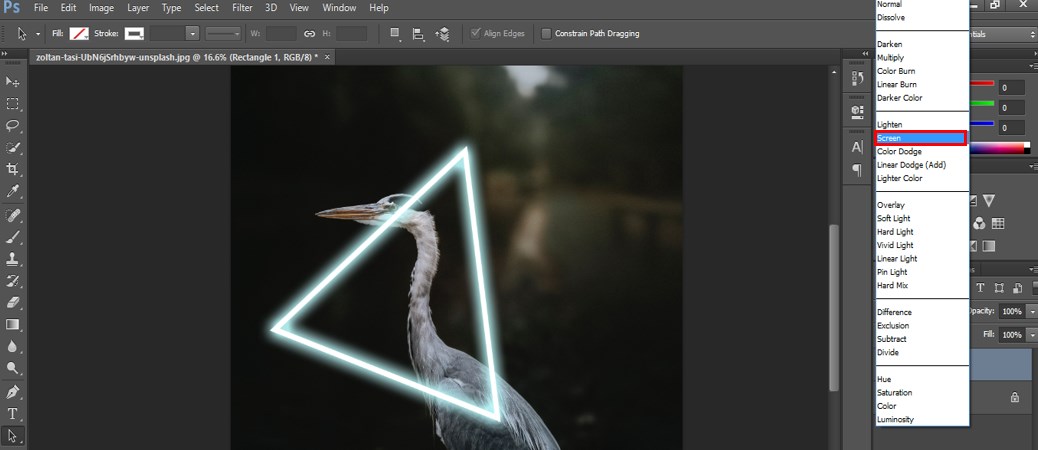This screenshot has height=450, width=1038.
Task: Open the Window menu
Action: 338,8
